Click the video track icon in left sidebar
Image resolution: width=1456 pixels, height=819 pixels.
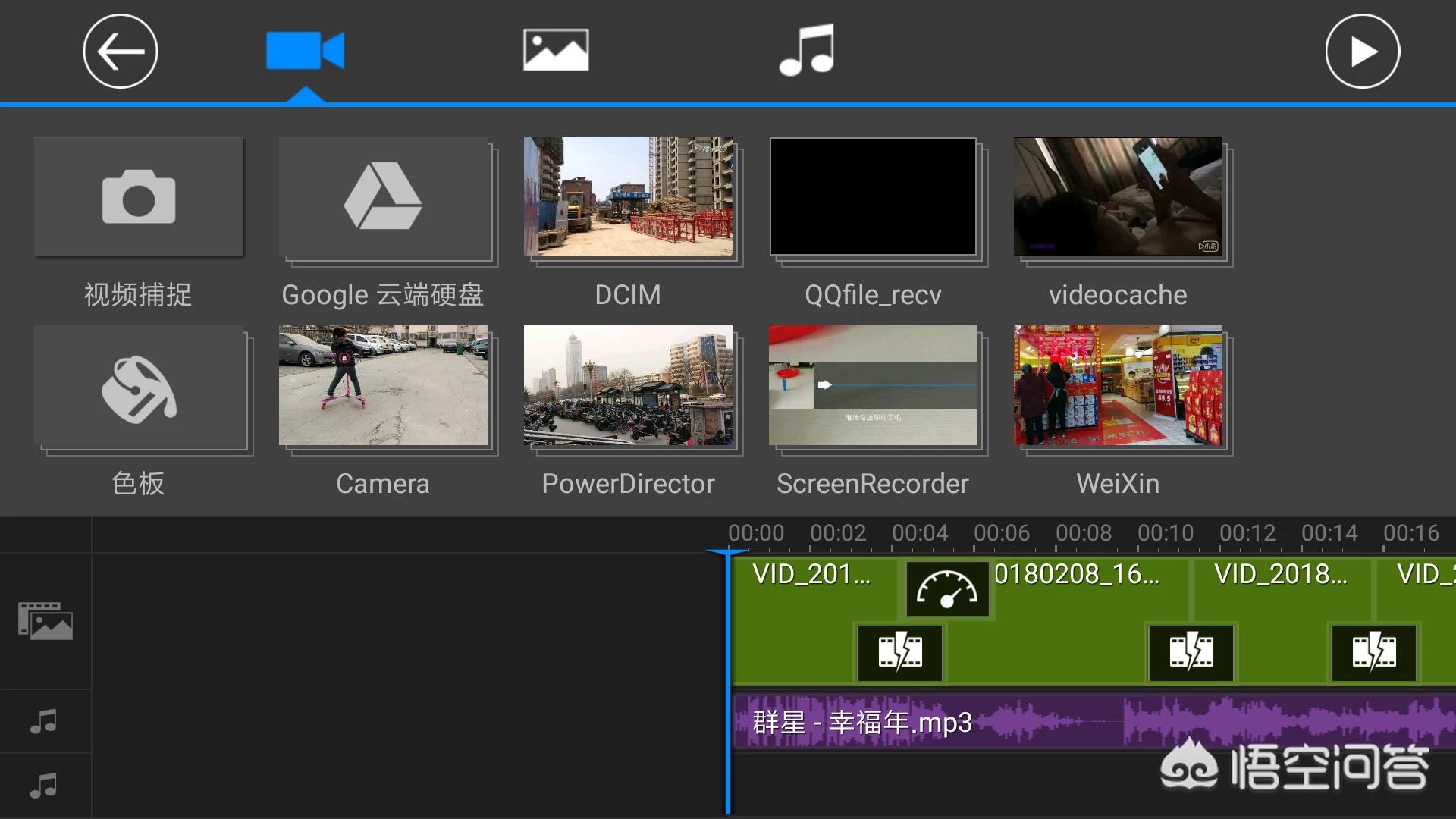(x=45, y=621)
